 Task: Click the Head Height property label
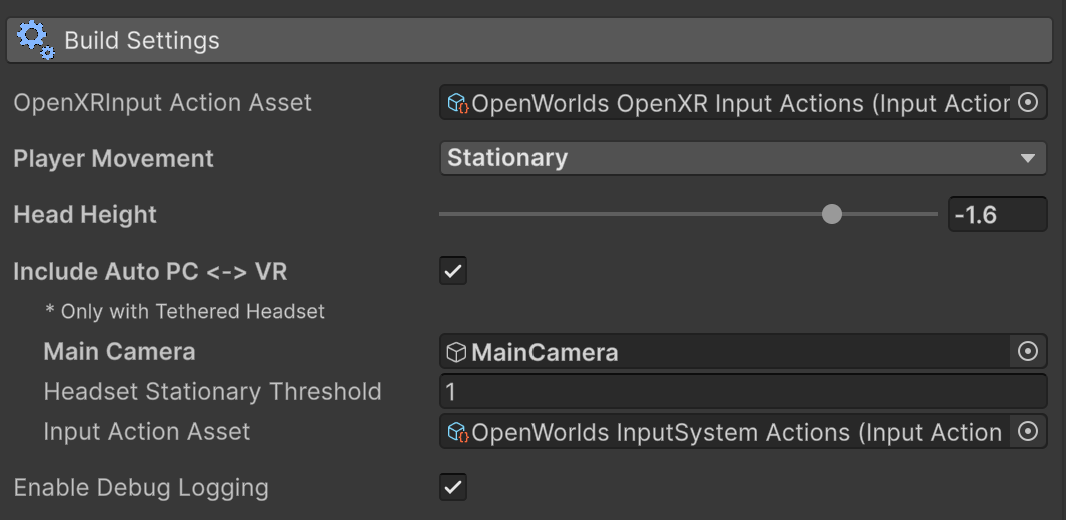coord(85,214)
